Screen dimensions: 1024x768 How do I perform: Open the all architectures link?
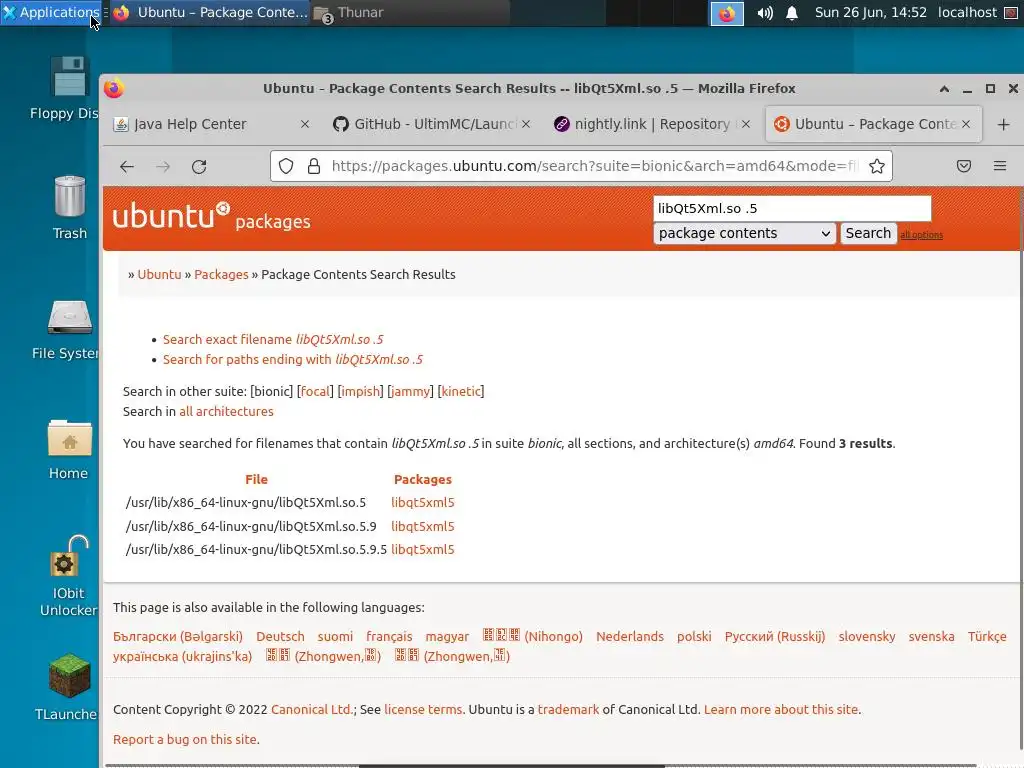[227, 411]
